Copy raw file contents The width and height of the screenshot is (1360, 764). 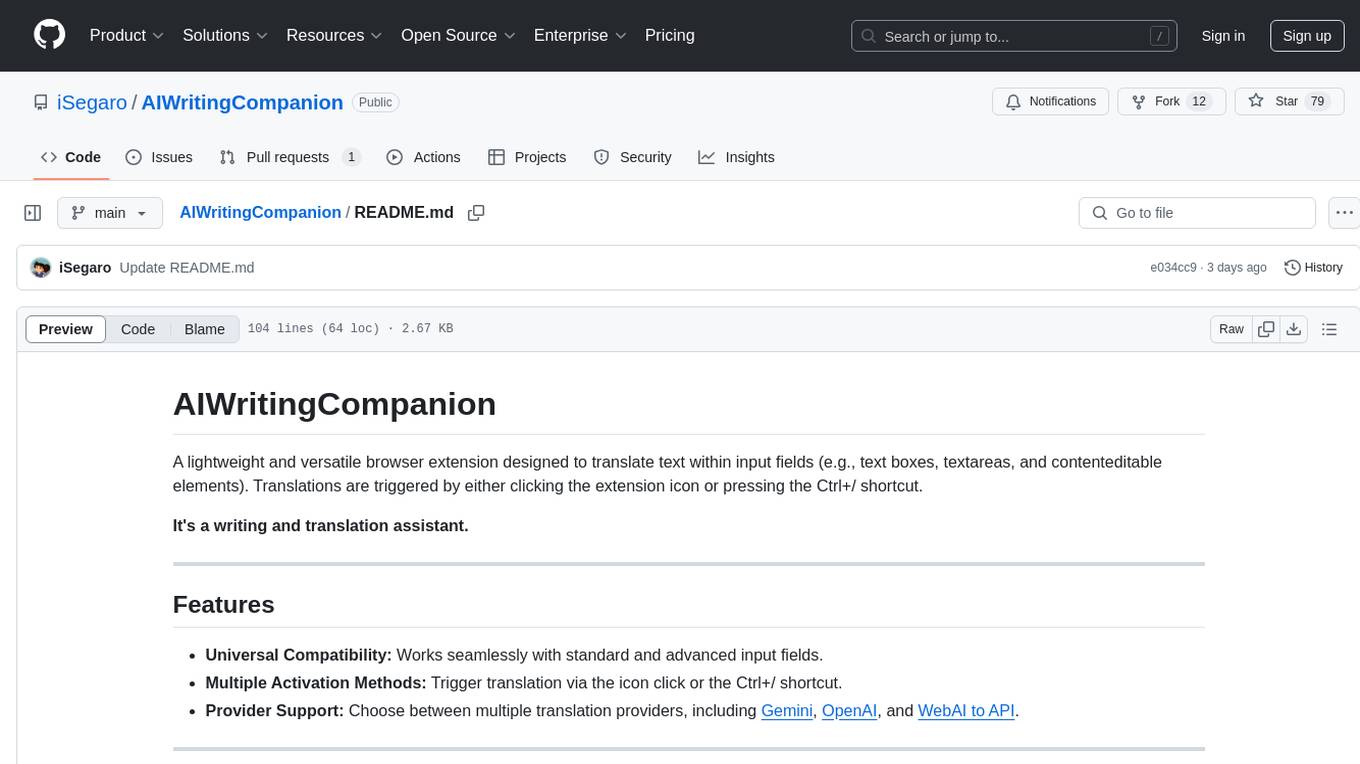point(1266,329)
